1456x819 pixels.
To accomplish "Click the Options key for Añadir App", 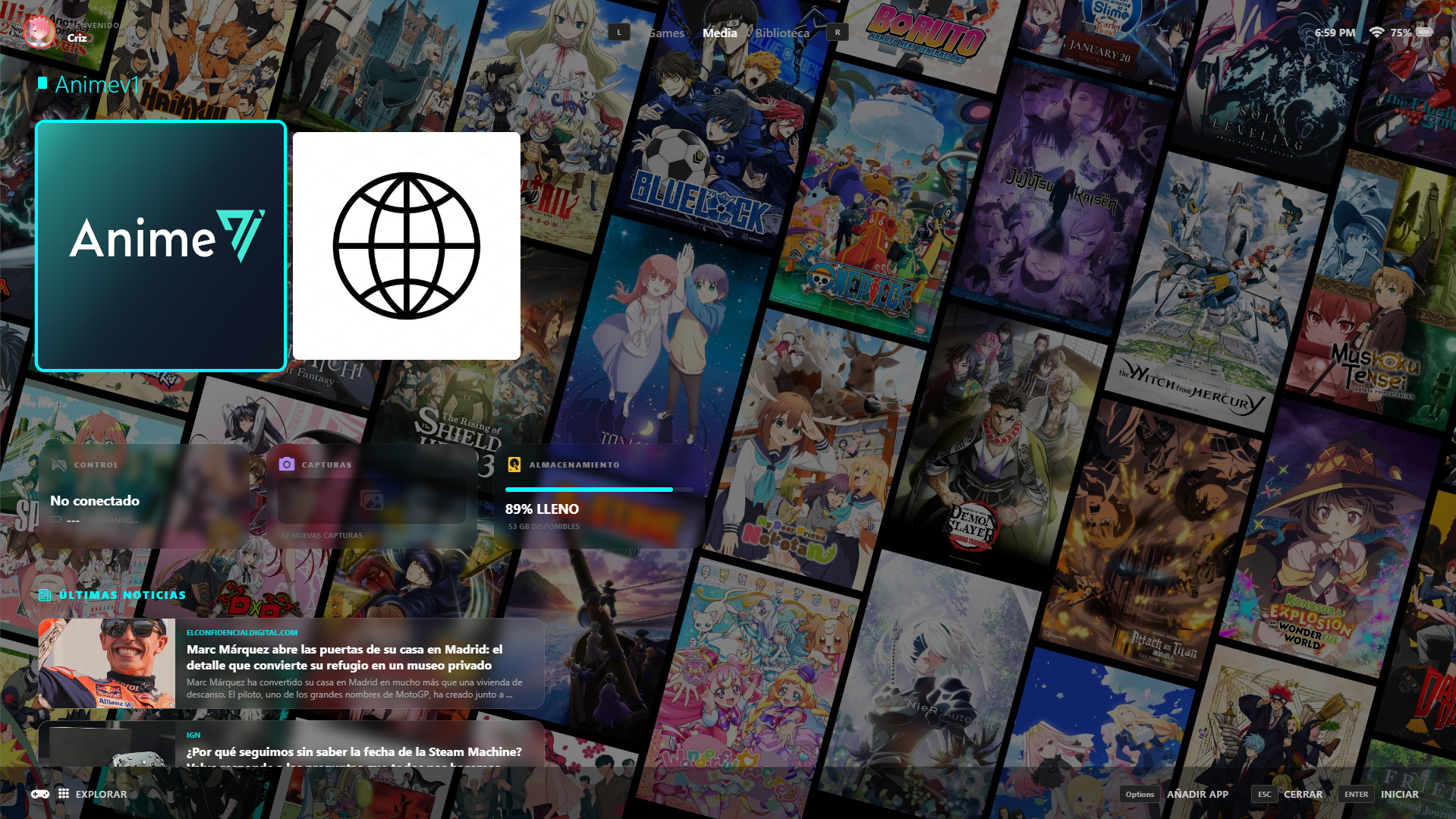I will (x=1140, y=794).
